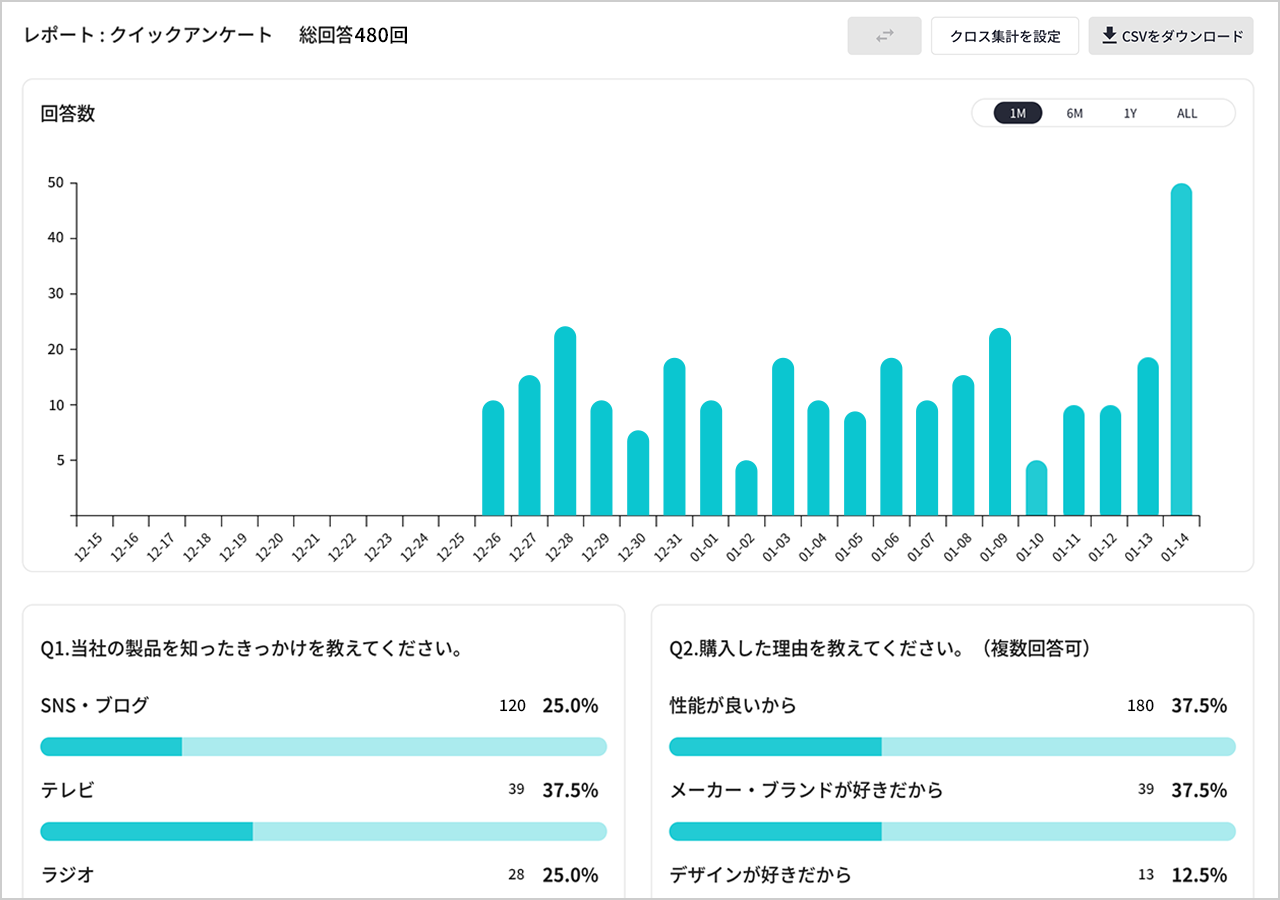Click the メーカー・ブランドが好きだから progress bar
The image size is (1280, 900).
point(952,831)
